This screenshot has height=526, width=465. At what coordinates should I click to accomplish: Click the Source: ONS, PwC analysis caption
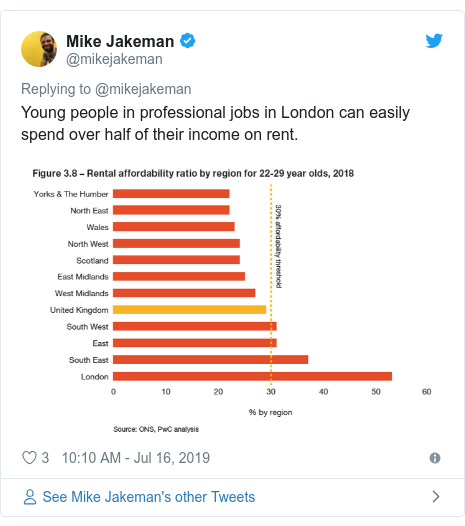tap(156, 429)
